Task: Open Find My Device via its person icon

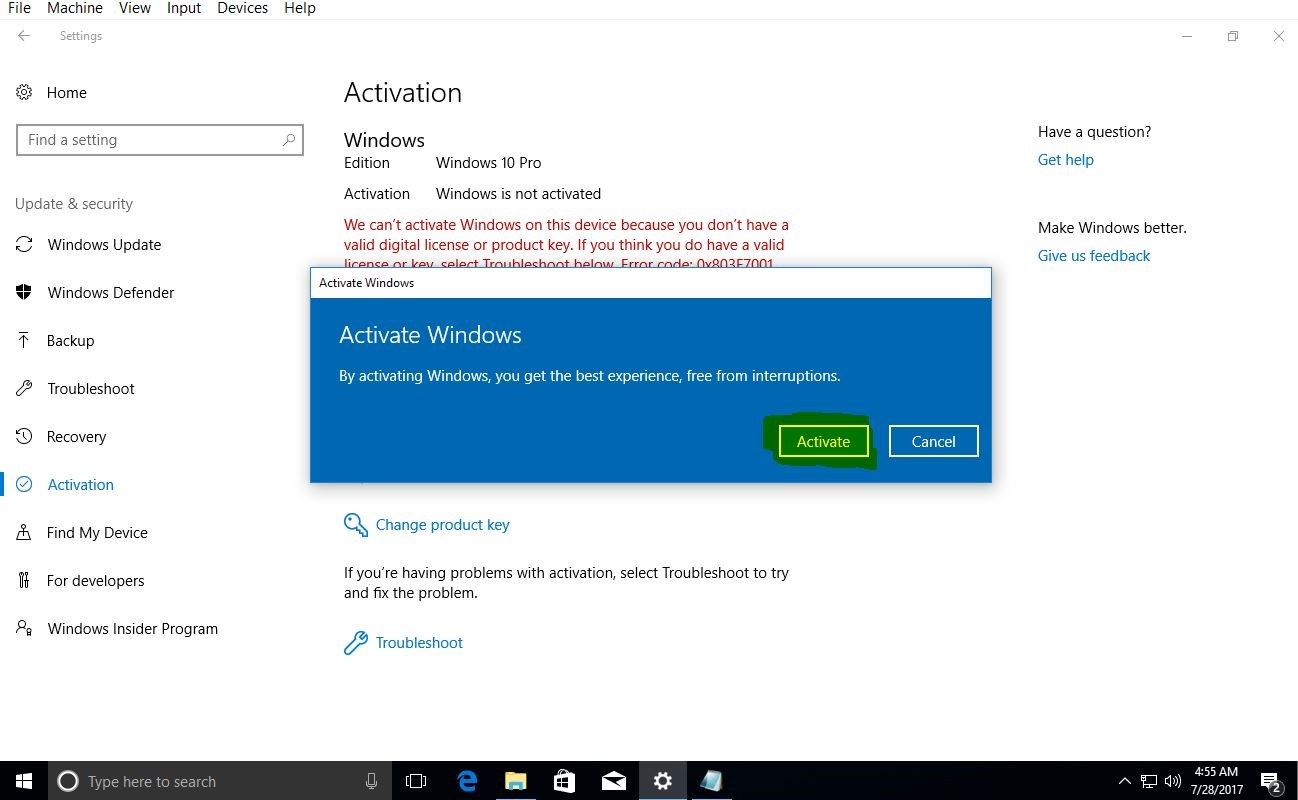Action: point(24,532)
